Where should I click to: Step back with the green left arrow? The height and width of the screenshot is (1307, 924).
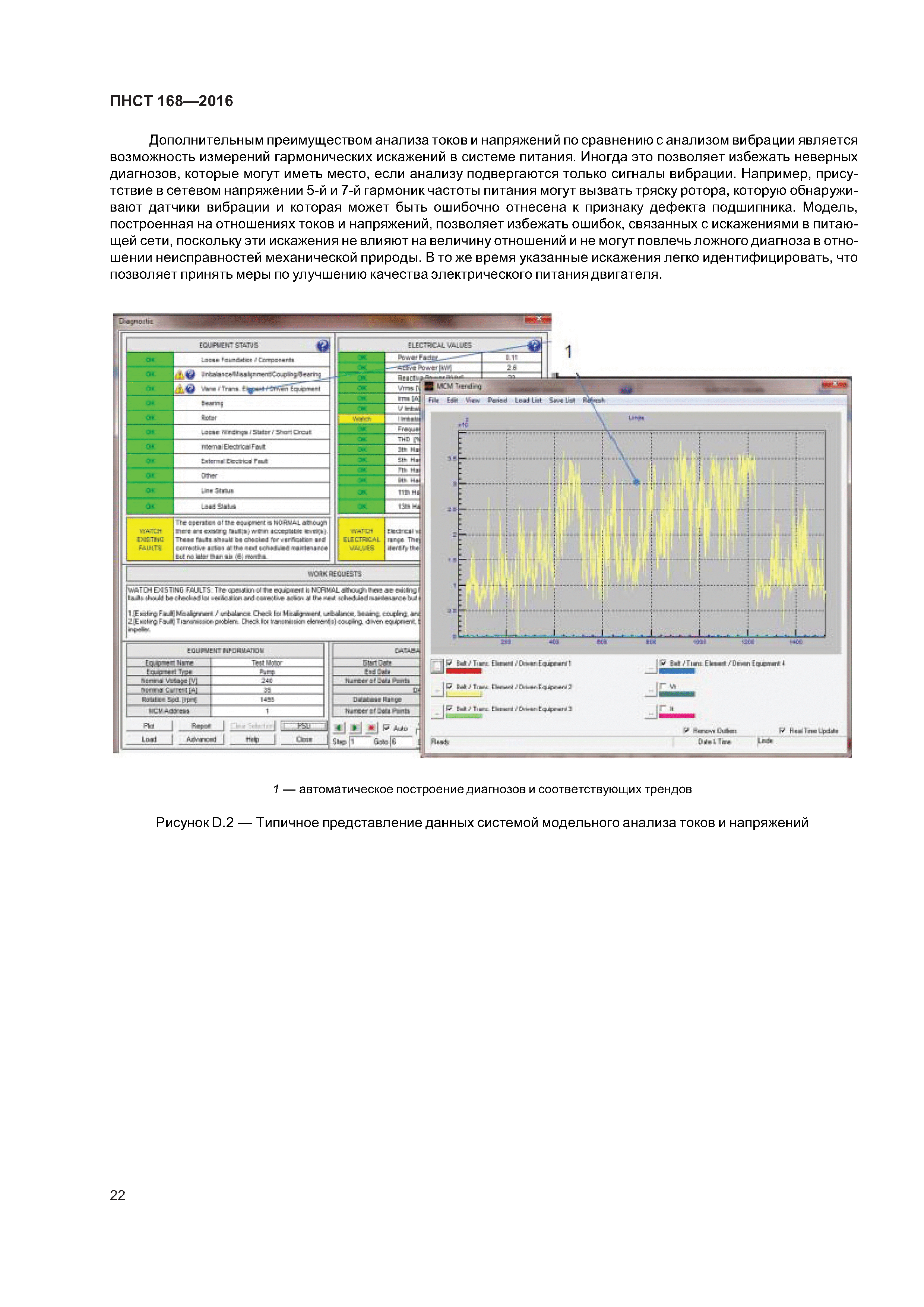tap(339, 728)
